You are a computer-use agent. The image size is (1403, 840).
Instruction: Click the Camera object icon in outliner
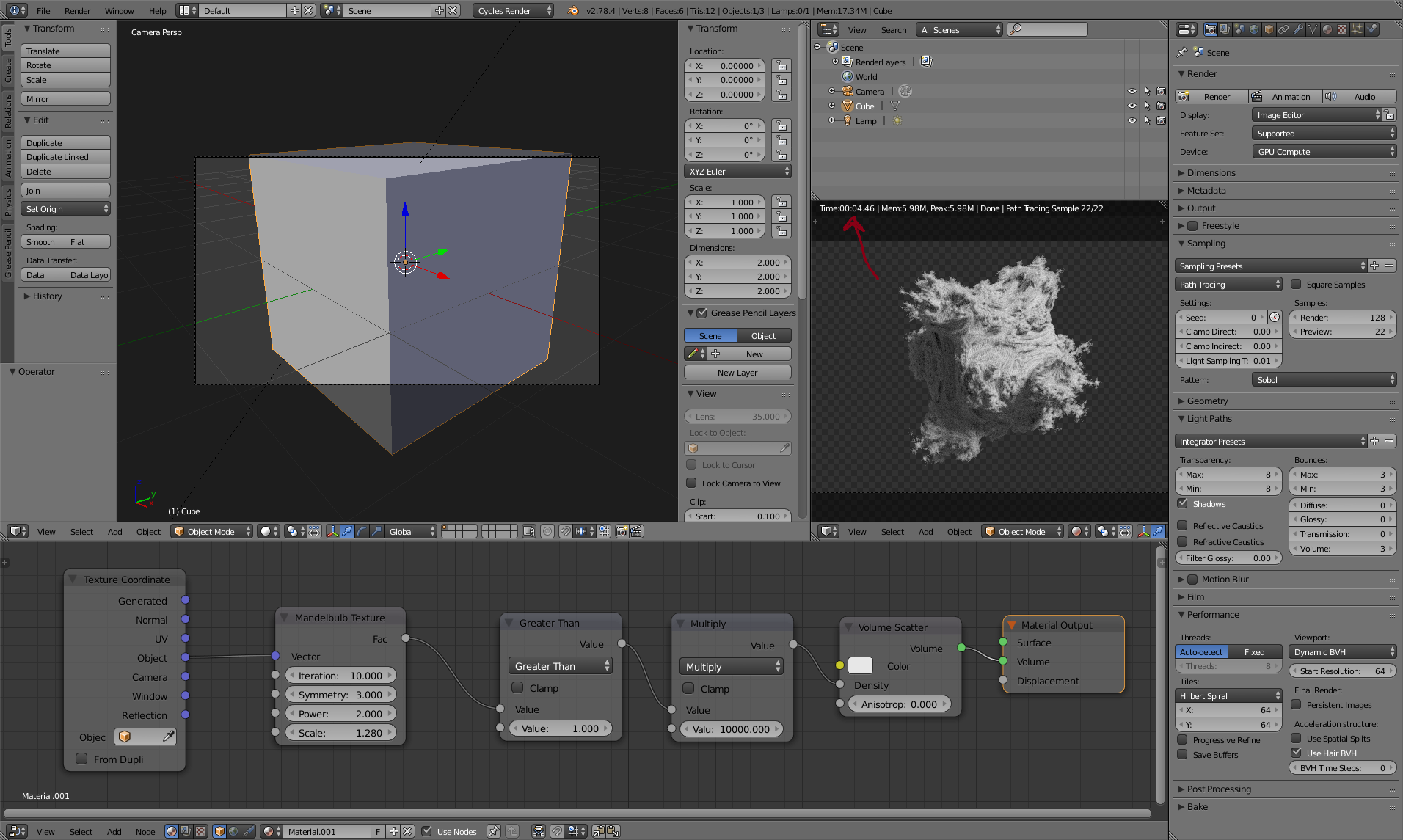pos(847,92)
